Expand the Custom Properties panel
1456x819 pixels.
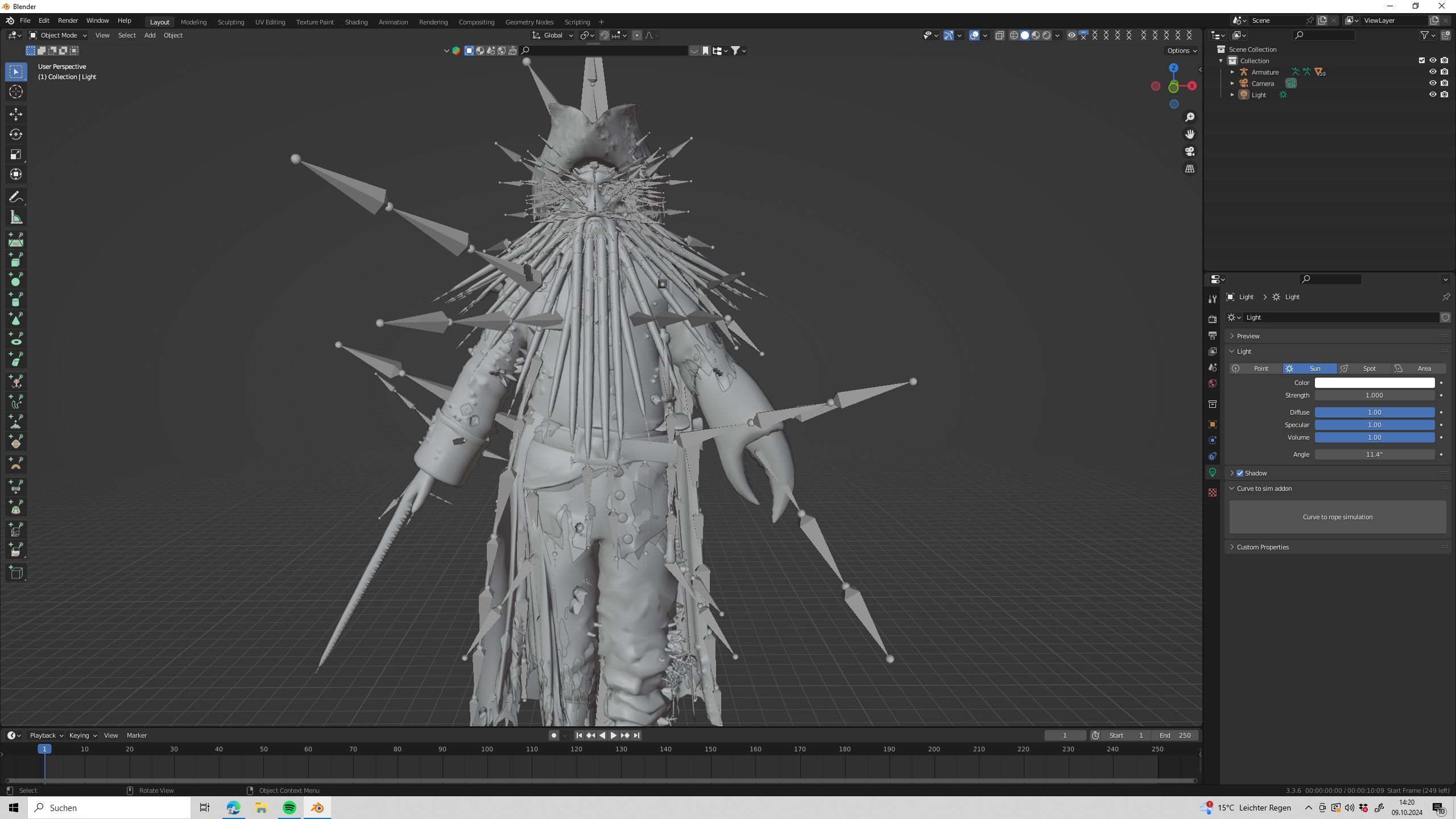pos(1263,547)
